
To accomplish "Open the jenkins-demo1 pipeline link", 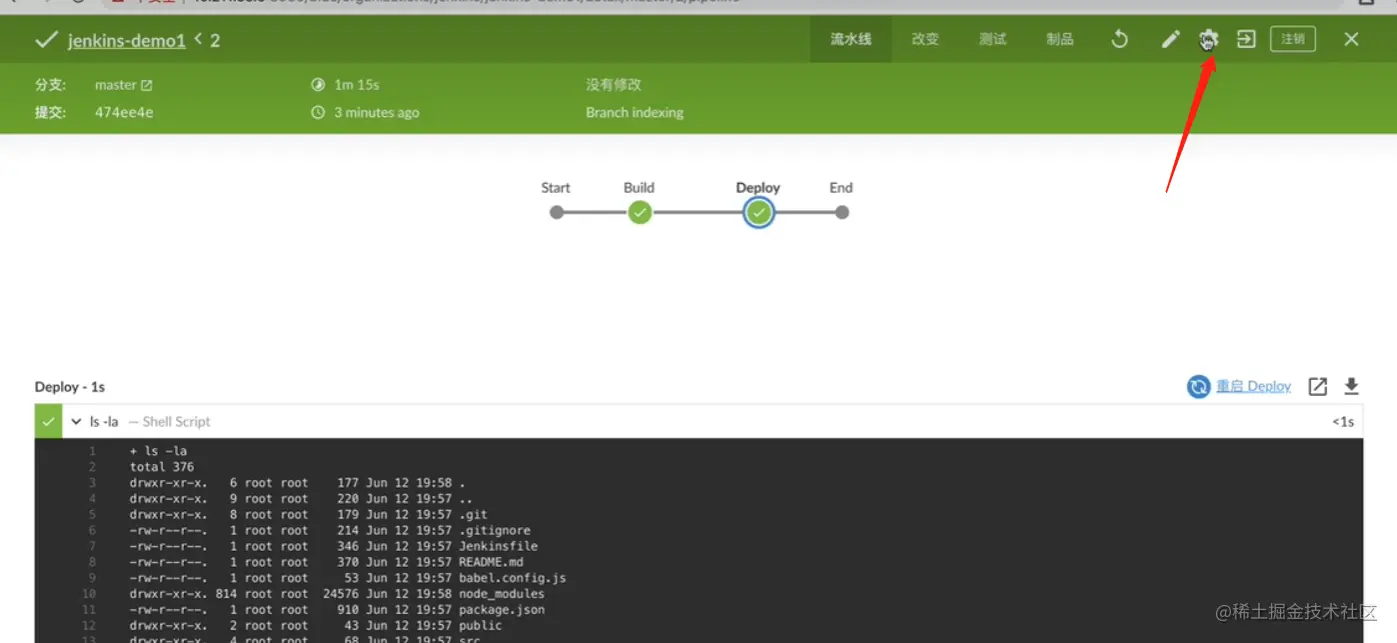I will tap(127, 41).
